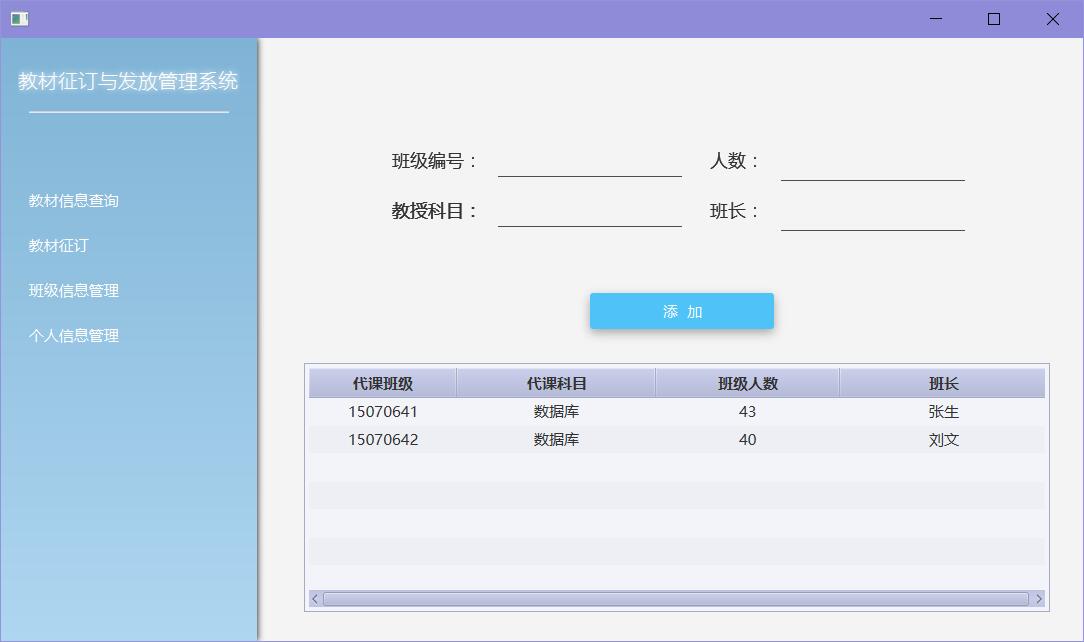Select the class size cell 43

747,412
